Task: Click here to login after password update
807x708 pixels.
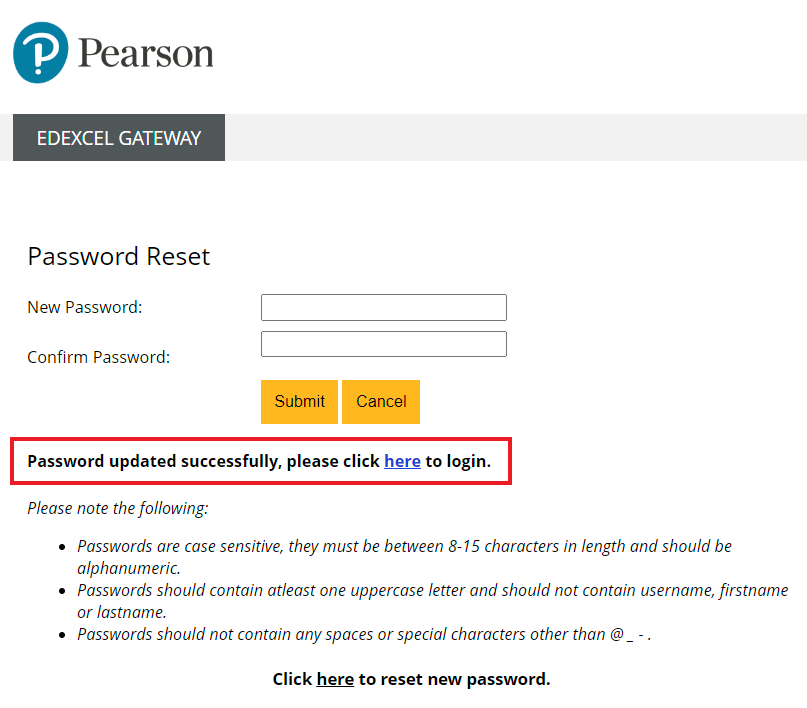Action: (x=402, y=461)
